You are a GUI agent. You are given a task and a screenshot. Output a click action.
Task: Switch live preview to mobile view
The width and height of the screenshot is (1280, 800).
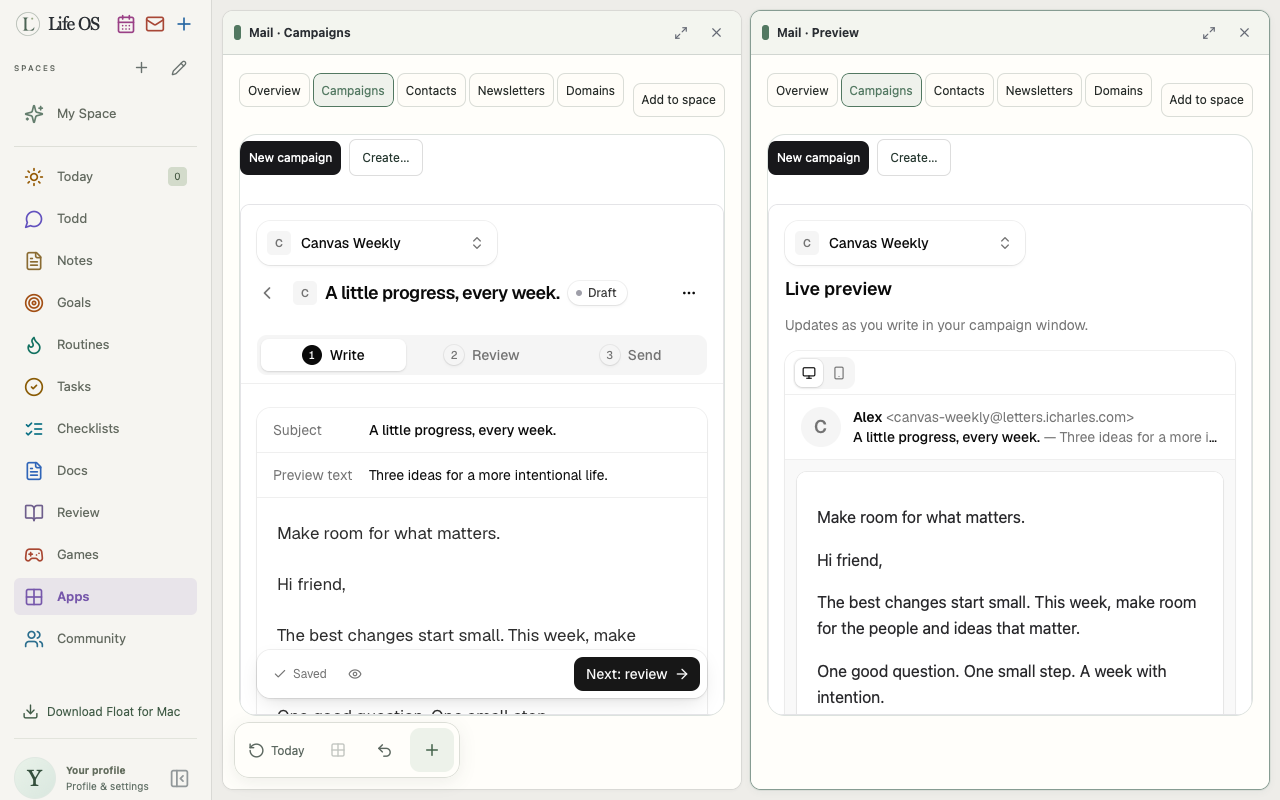click(839, 373)
